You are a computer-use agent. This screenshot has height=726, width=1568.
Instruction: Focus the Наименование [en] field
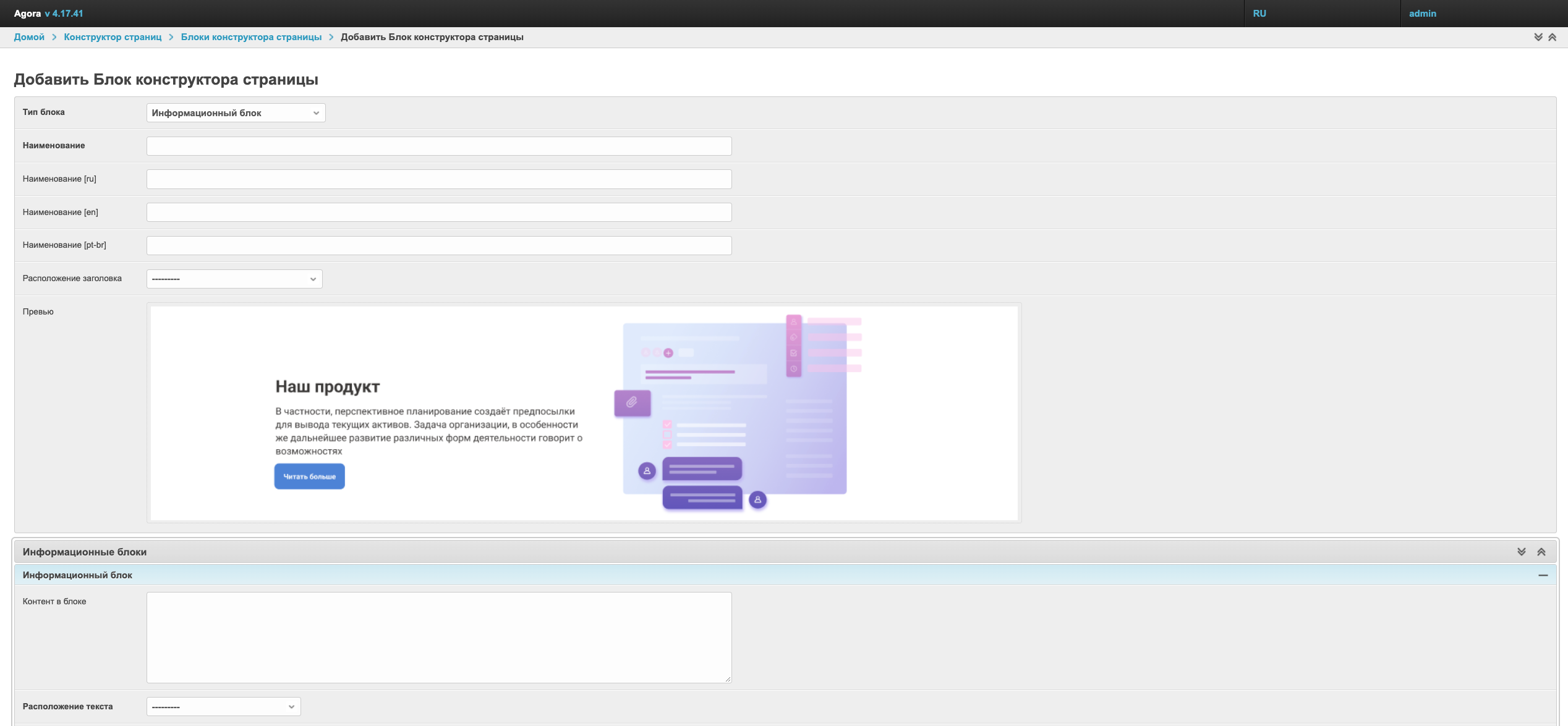439,213
